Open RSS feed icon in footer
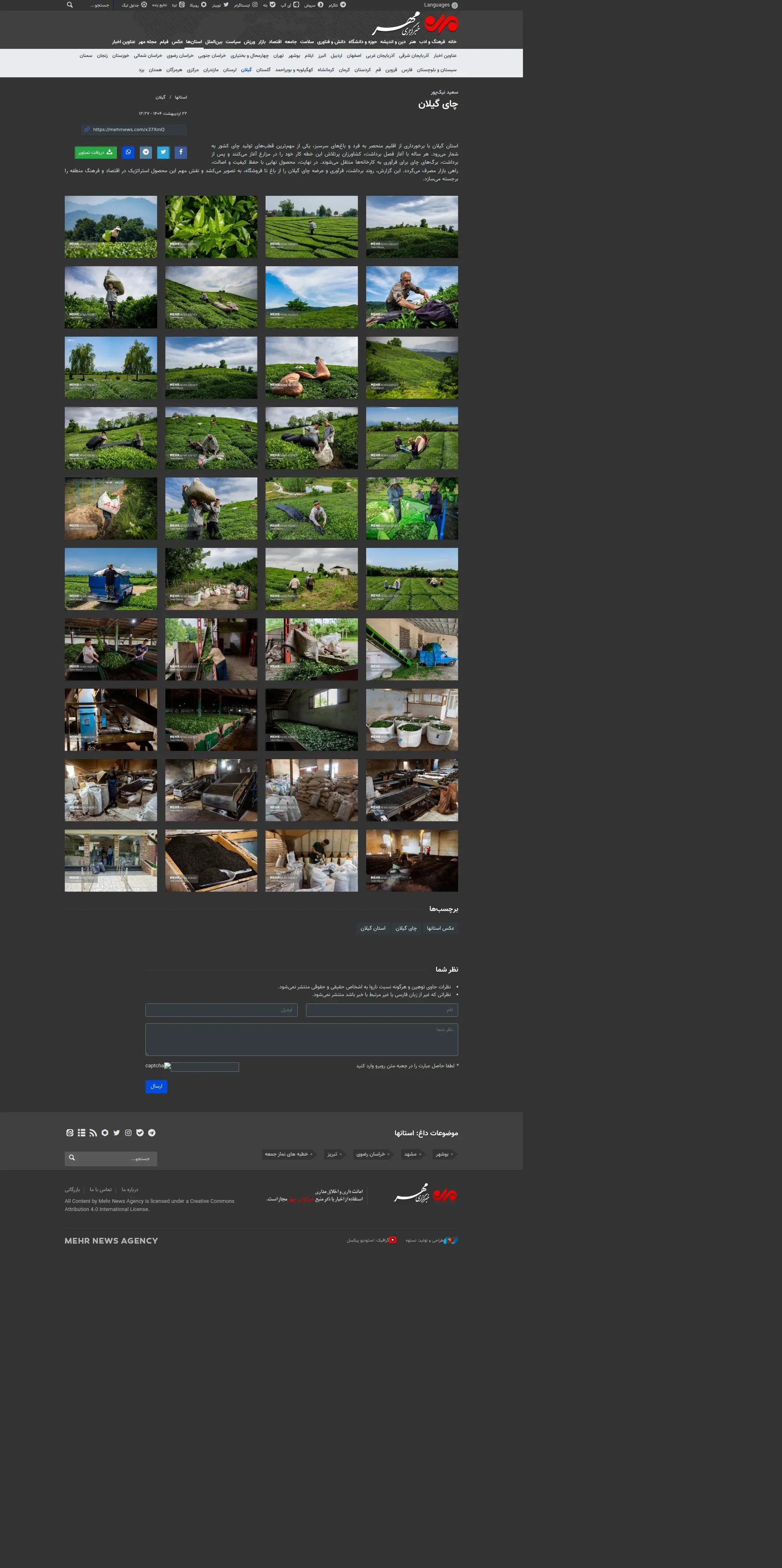Screen dimensions: 782x1568 tap(93, 1133)
